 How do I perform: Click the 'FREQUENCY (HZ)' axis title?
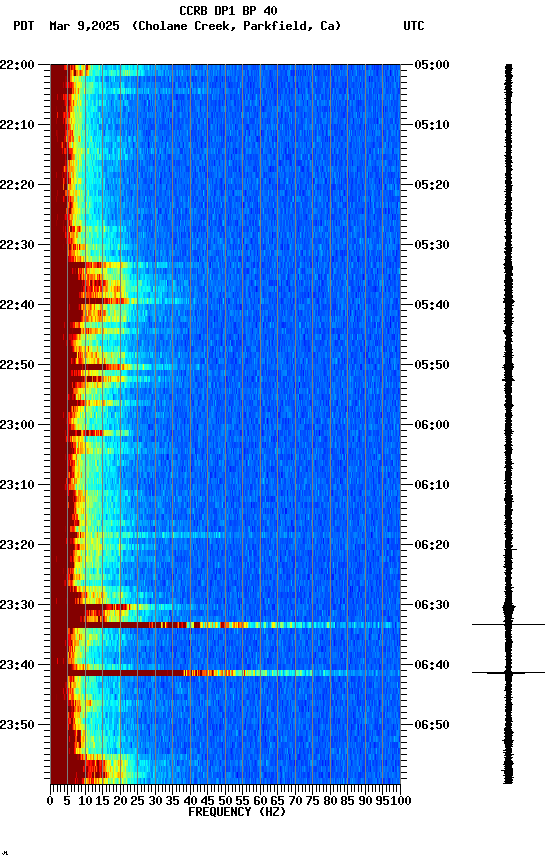coord(237,813)
